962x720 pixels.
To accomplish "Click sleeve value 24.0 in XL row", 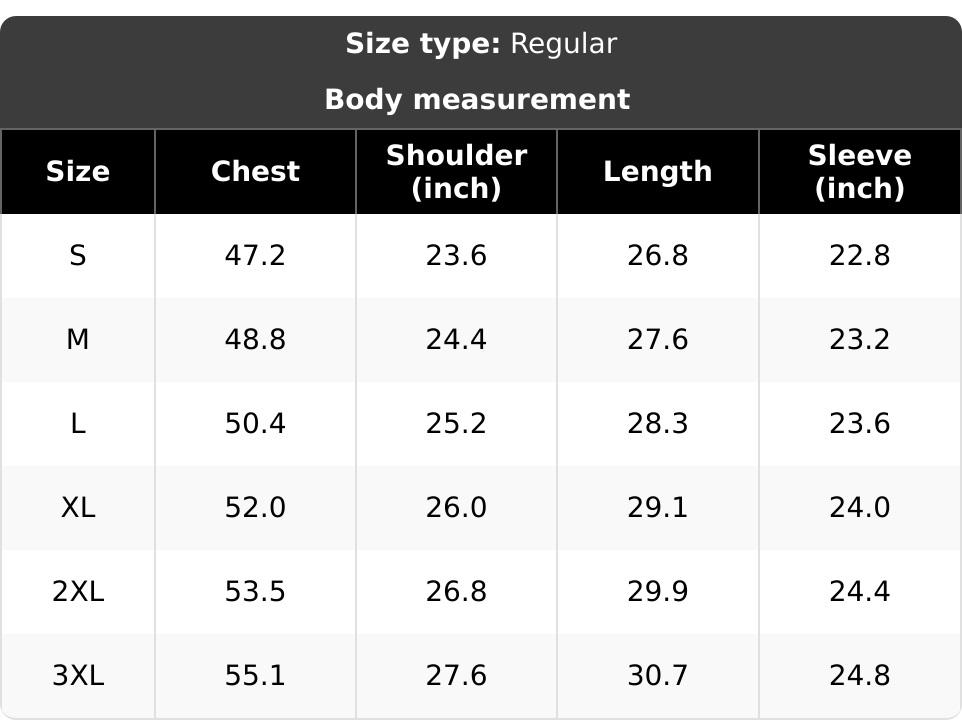I will [860, 508].
